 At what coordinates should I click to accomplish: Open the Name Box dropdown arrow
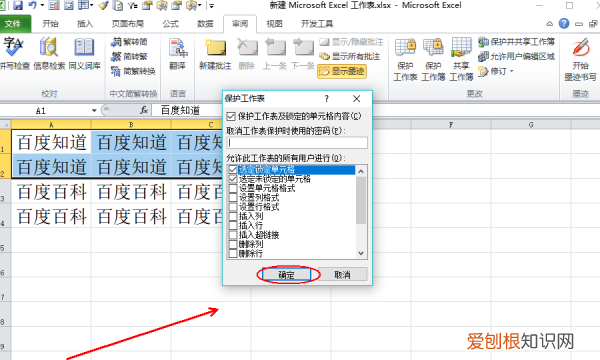click(x=94, y=111)
